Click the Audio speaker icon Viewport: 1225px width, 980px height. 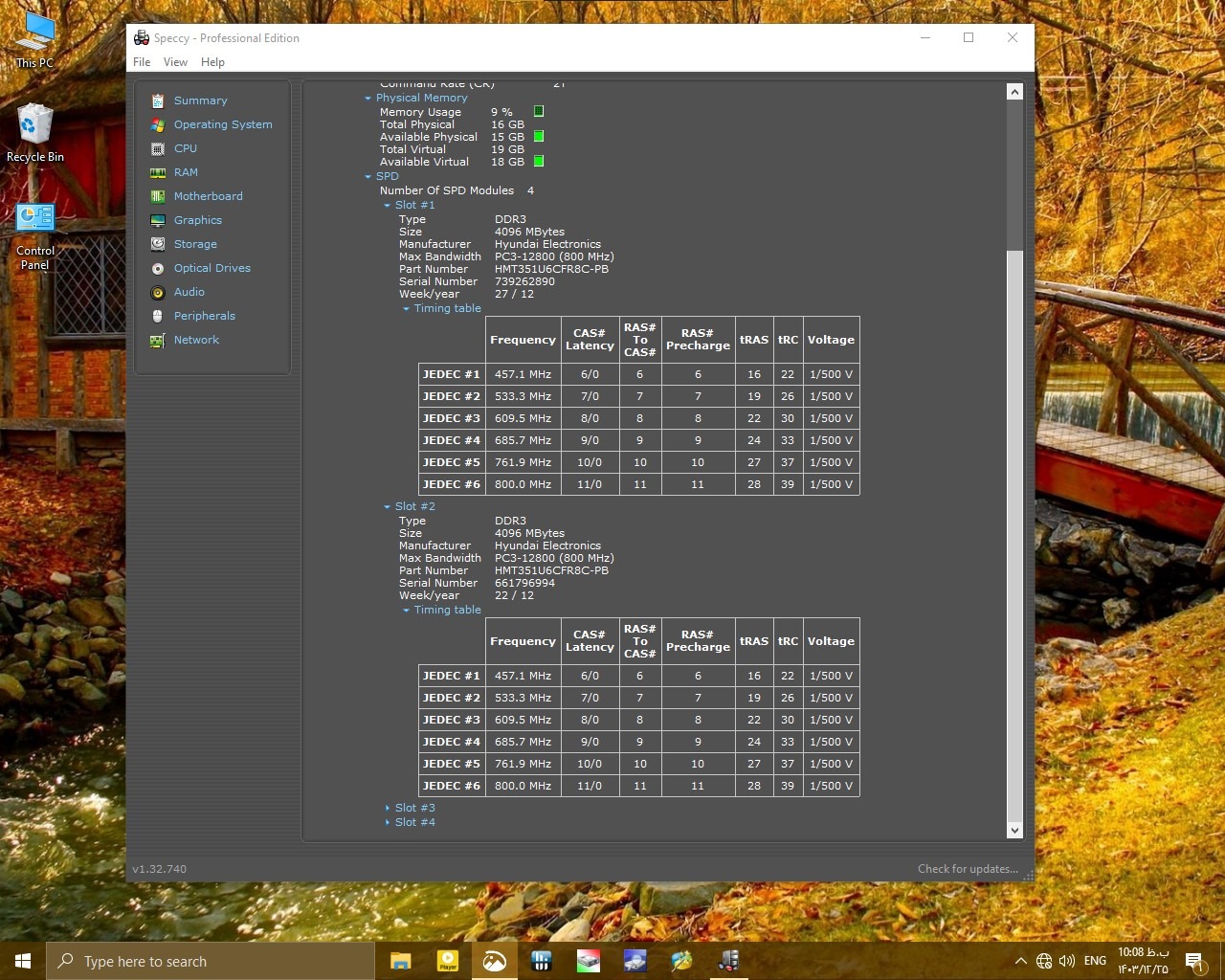point(158,292)
